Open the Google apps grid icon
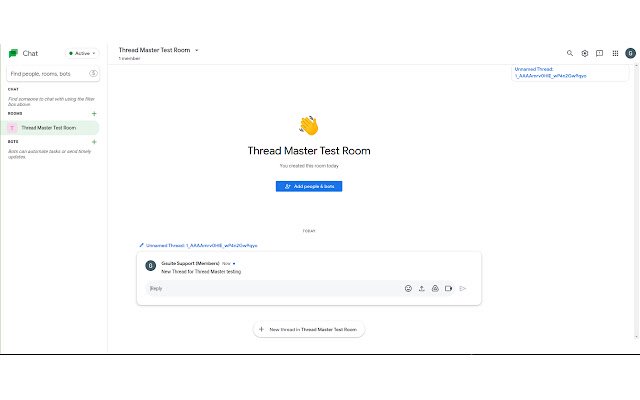The image size is (640, 400). pyautogui.click(x=615, y=53)
